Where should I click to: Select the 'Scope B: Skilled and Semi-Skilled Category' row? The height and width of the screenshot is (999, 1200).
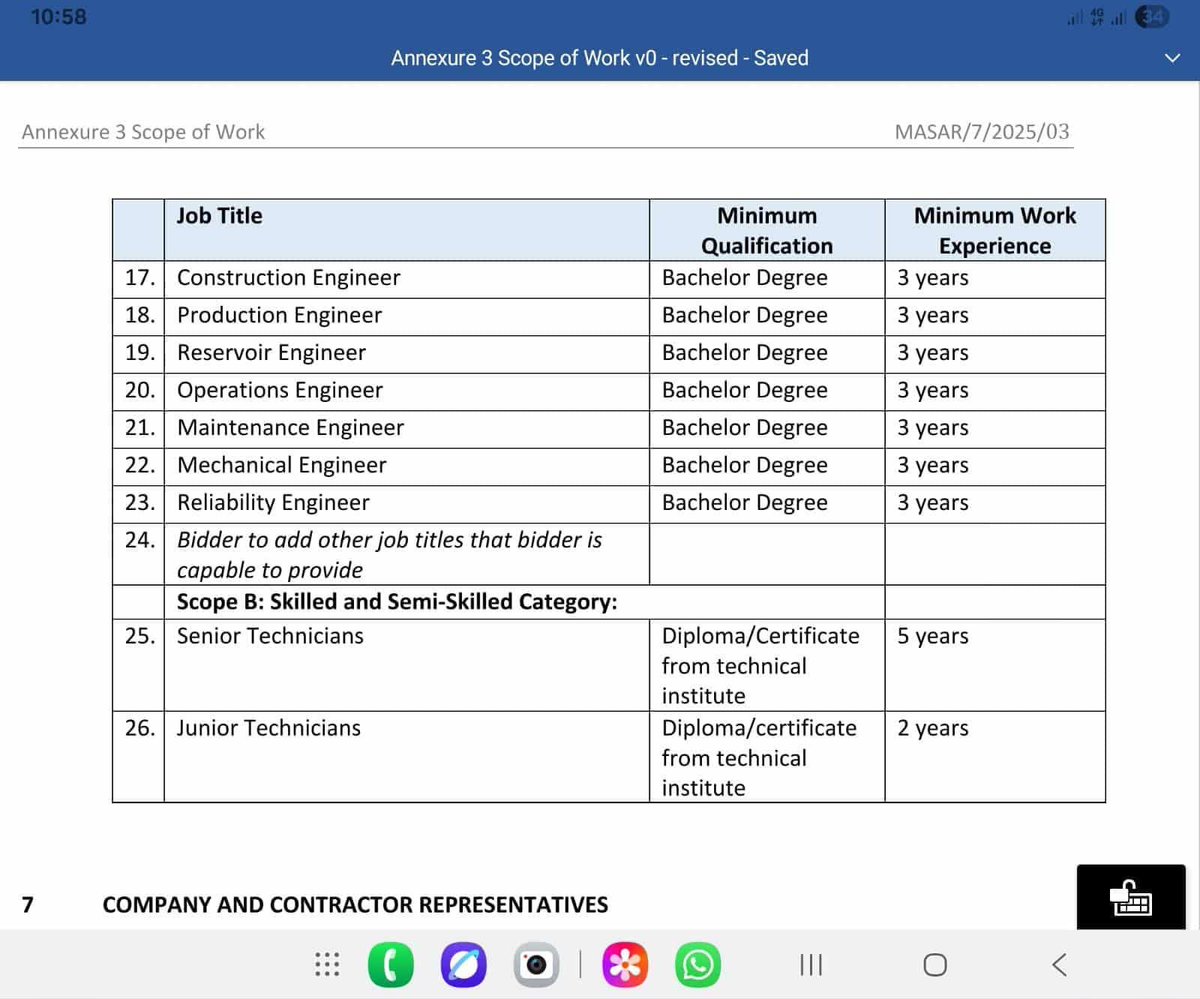pyautogui.click(x=397, y=601)
